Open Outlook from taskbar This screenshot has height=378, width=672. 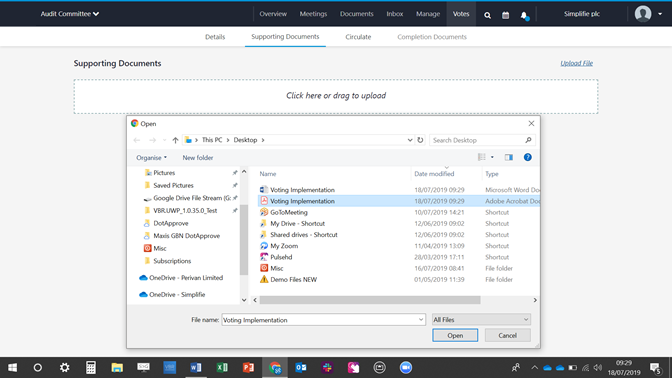(x=301, y=368)
